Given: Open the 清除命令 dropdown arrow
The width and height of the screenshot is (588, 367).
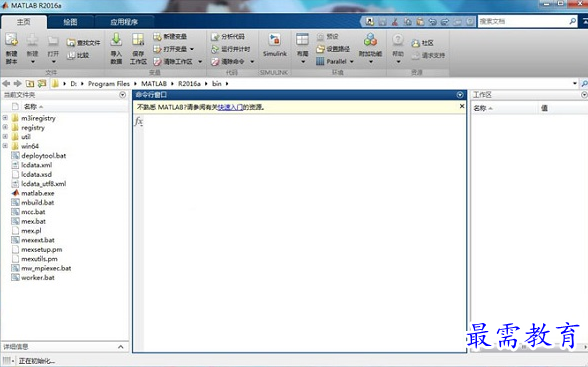Looking at the screenshot, I should click(252, 61).
